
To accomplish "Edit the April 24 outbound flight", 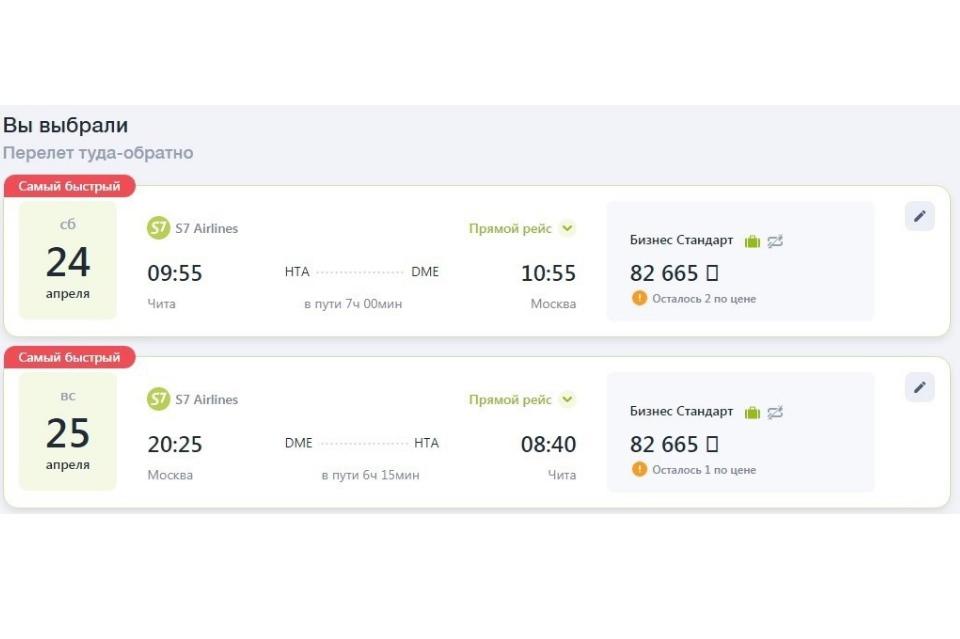I will click(x=920, y=216).
